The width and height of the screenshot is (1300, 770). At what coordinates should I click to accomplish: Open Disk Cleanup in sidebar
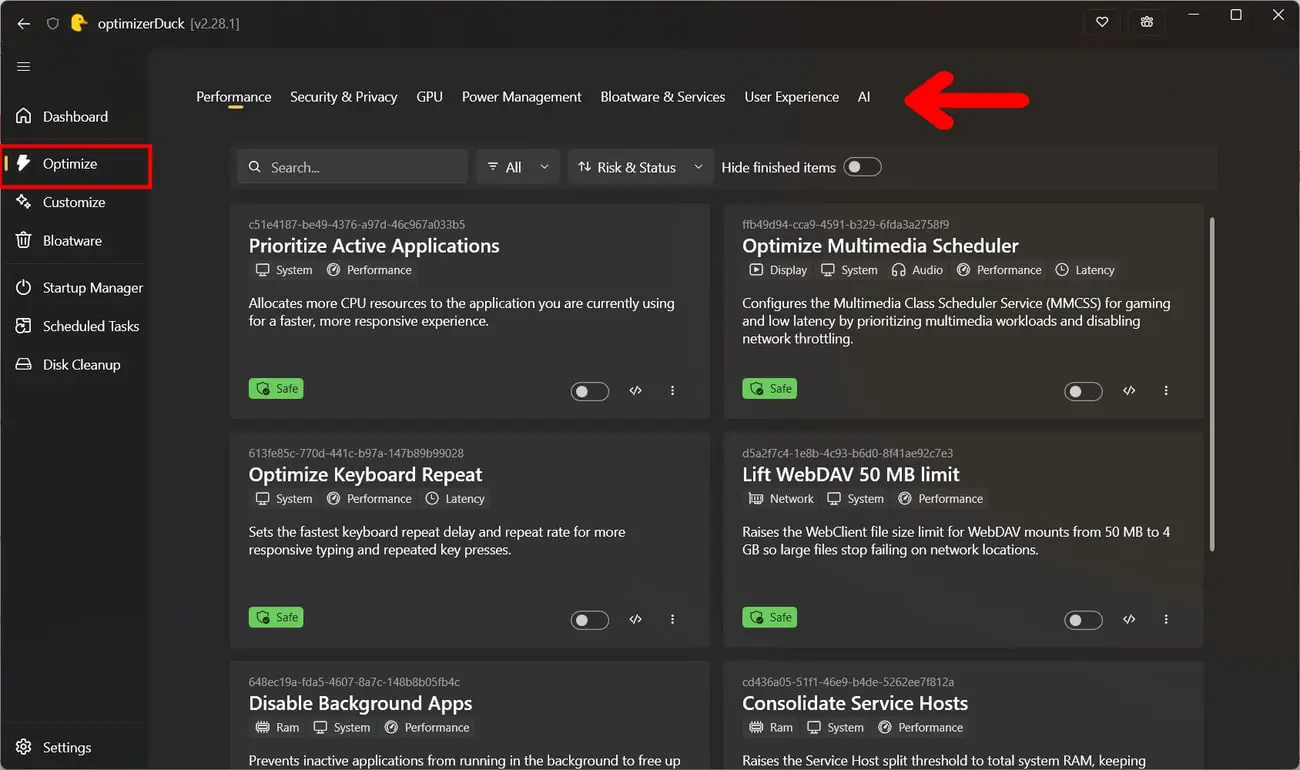coord(74,365)
